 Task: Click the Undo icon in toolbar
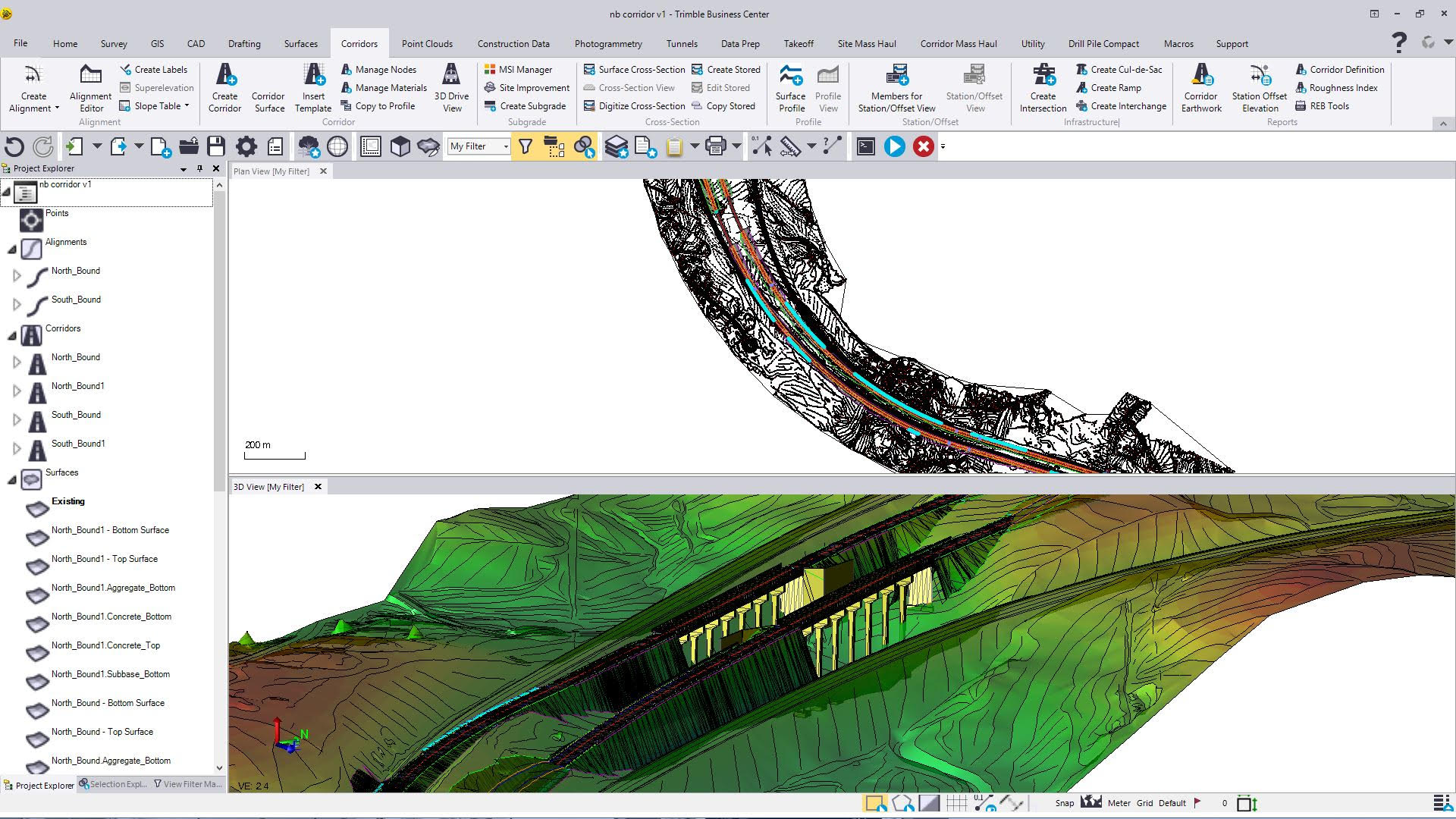point(15,146)
